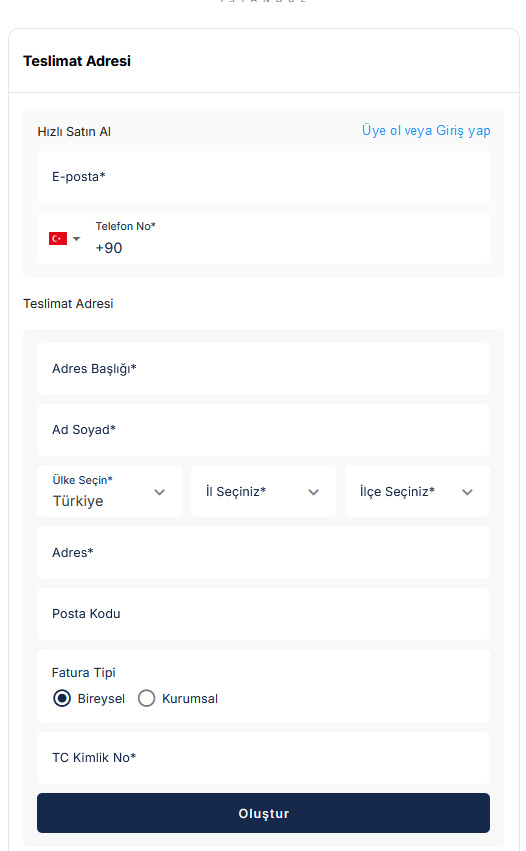Click chevron icon in İl Seçiniz field
This screenshot has height=851, width=526.
point(313,492)
